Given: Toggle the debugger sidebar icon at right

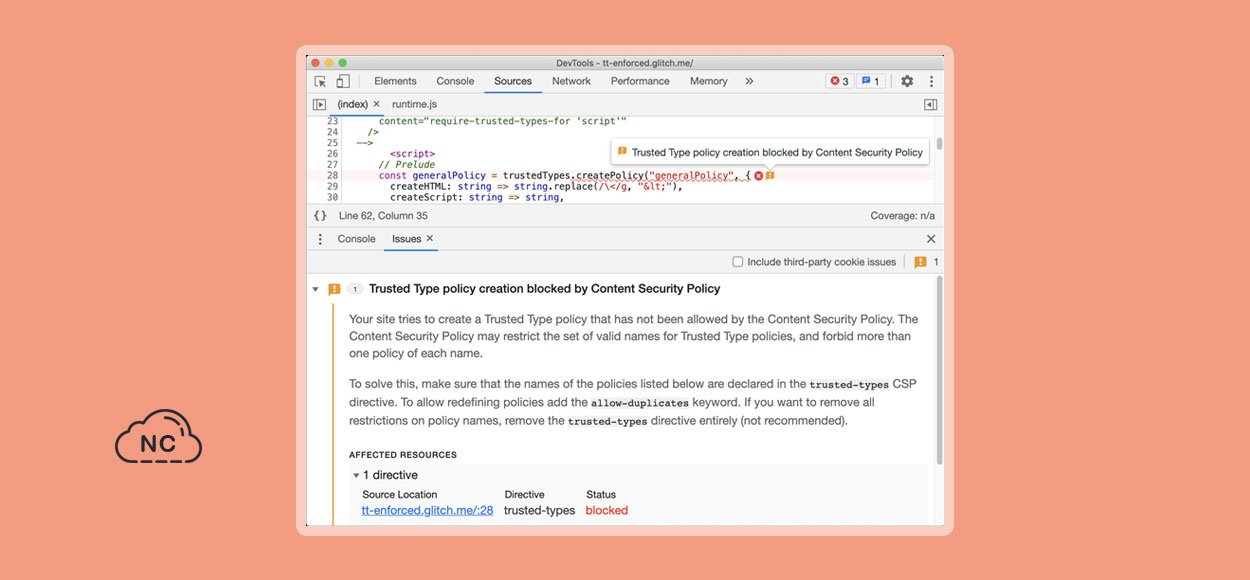Looking at the screenshot, I should pyautogui.click(x=930, y=104).
